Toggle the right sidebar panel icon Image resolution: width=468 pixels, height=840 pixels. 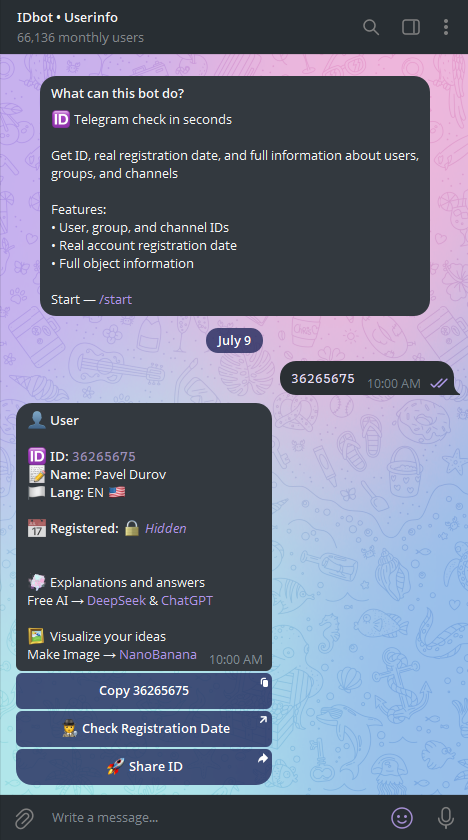click(x=411, y=27)
